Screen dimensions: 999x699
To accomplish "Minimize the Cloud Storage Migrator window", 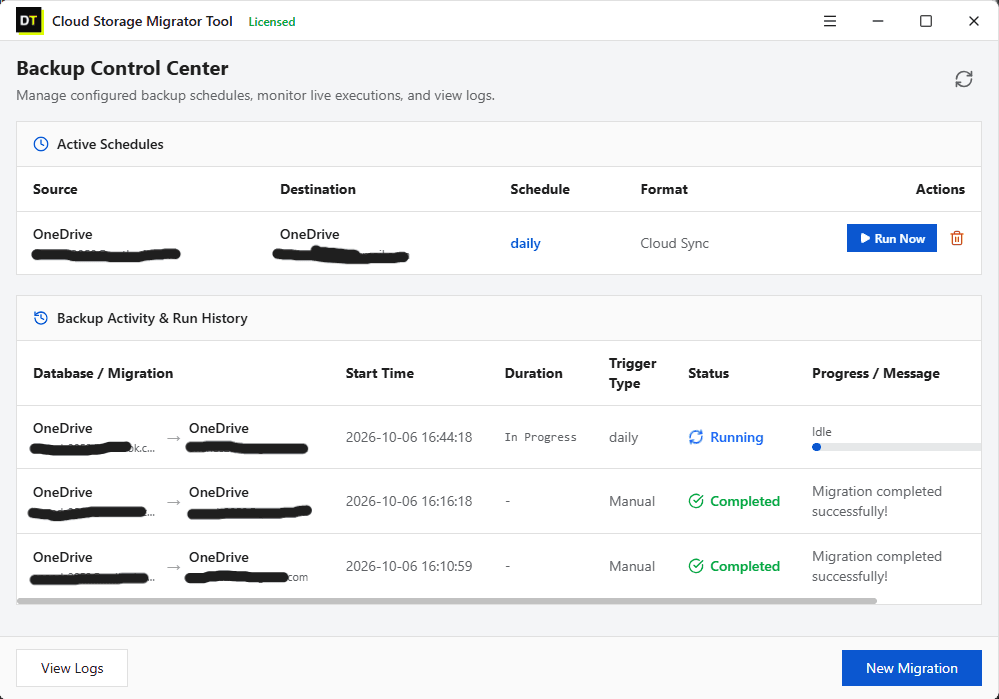I will (878, 21).
